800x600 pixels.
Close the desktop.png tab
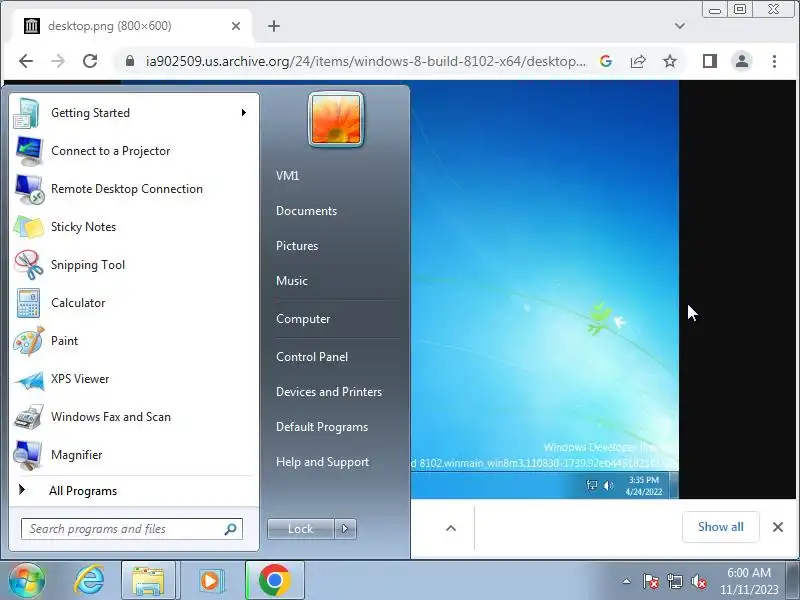tap(236, 26)
